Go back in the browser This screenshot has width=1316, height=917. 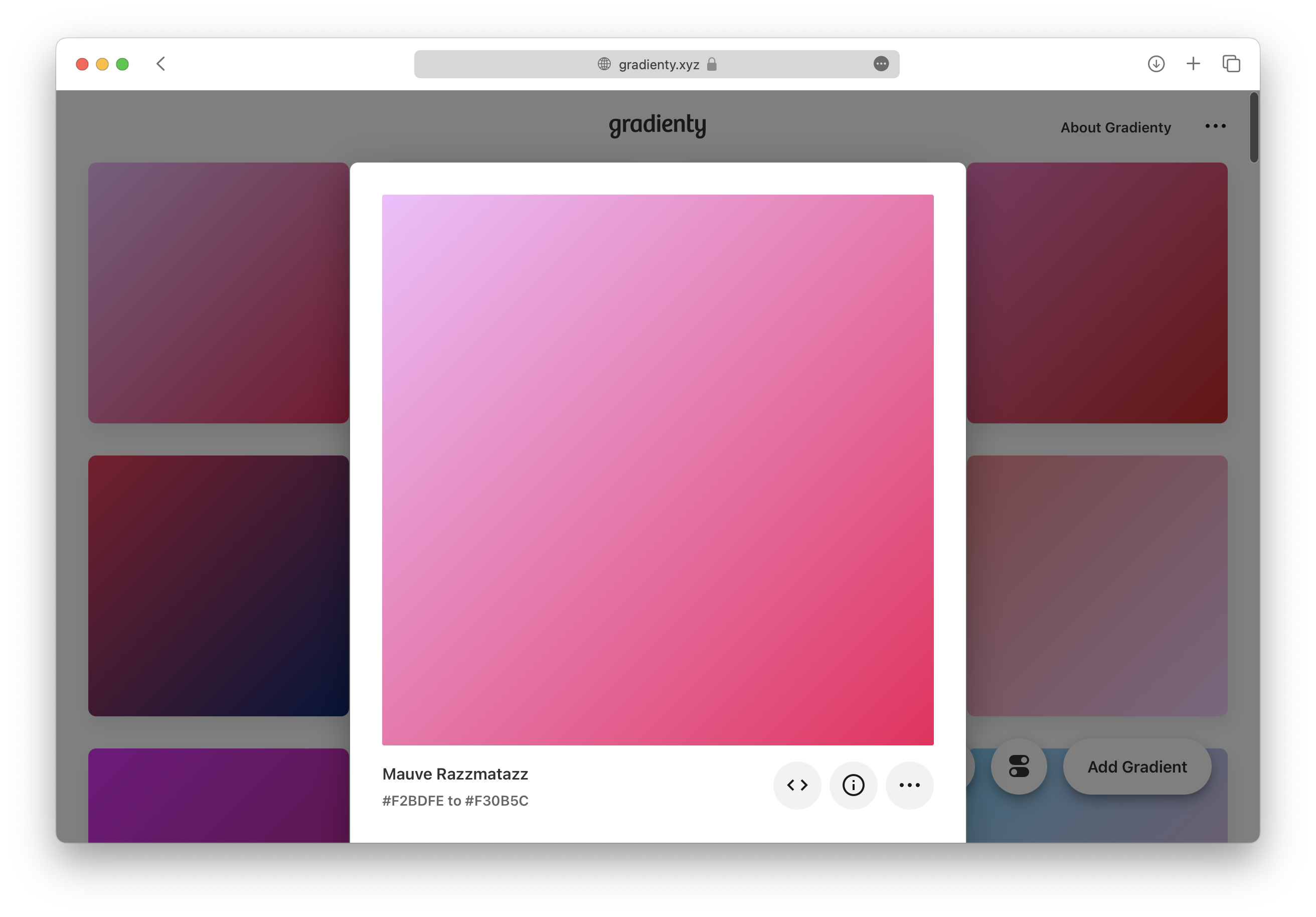click(x=161, y=64)
